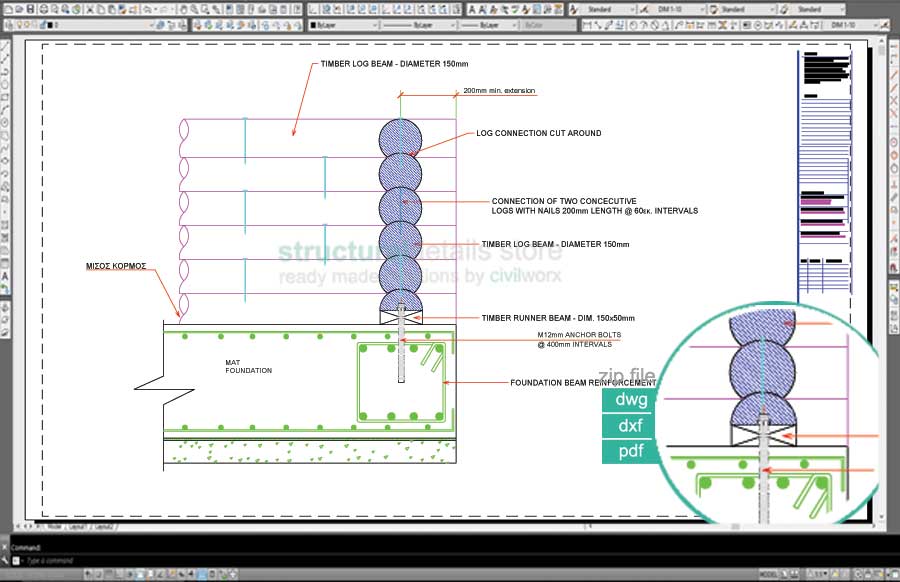The image size is (900, 582).
Task: Select the Multiline Text tool
Action: (6, 276)
